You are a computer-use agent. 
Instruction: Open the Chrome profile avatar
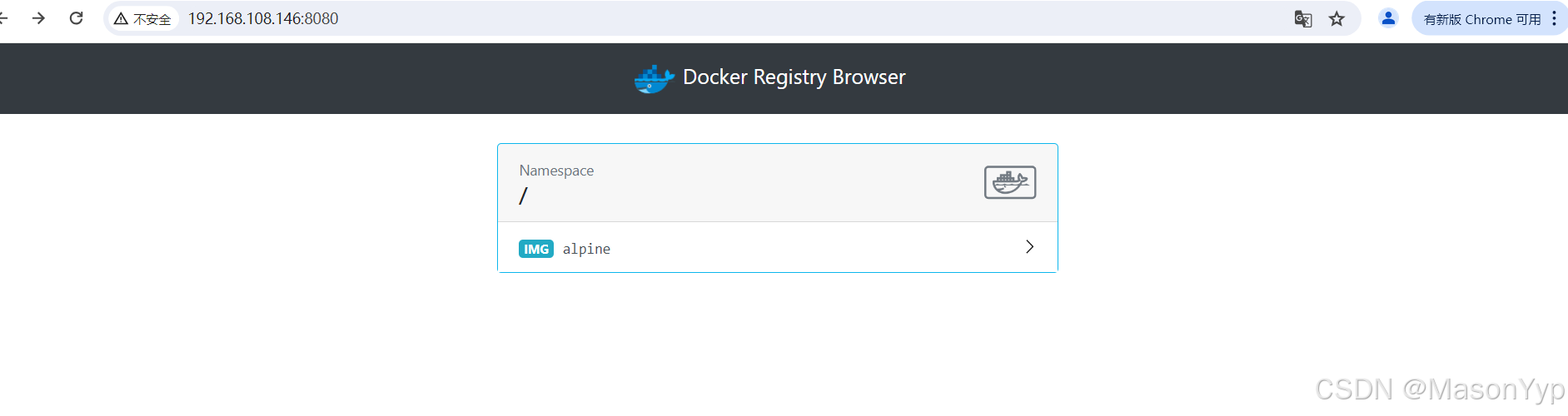(1388, 17)
